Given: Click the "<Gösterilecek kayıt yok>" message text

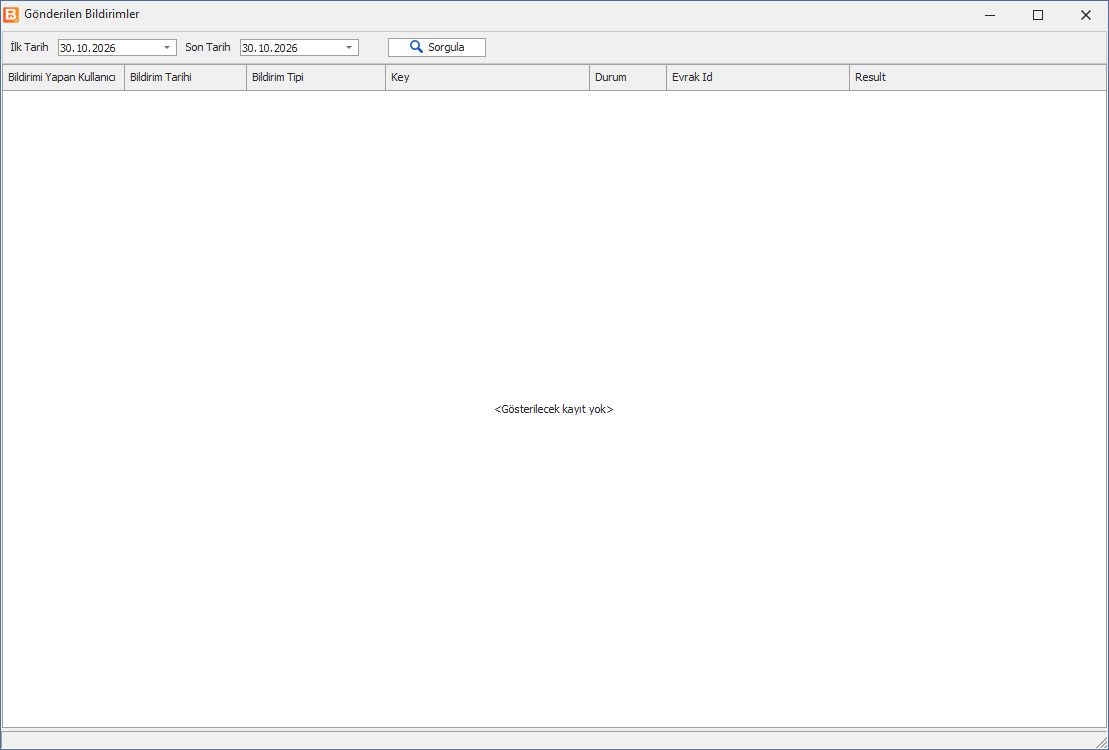Looking at the screenshot, I should coord(554,409).
